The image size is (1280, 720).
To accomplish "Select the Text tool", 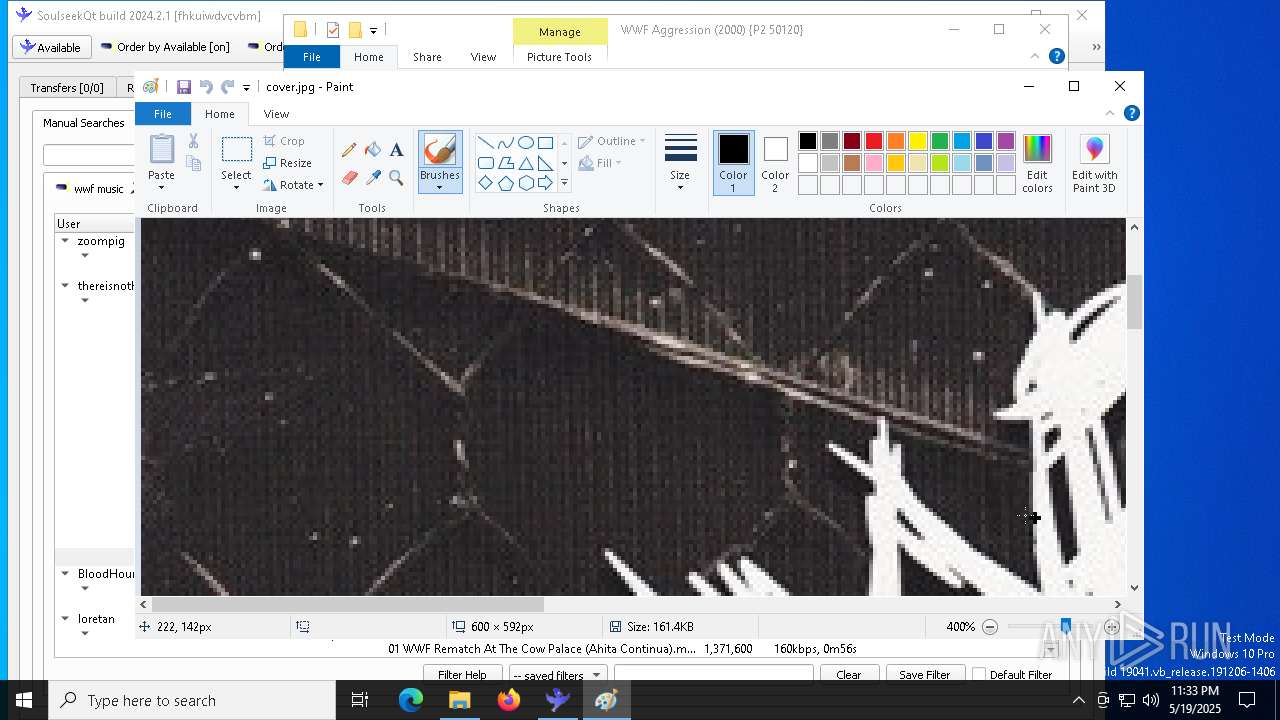I will click(396, 150).
